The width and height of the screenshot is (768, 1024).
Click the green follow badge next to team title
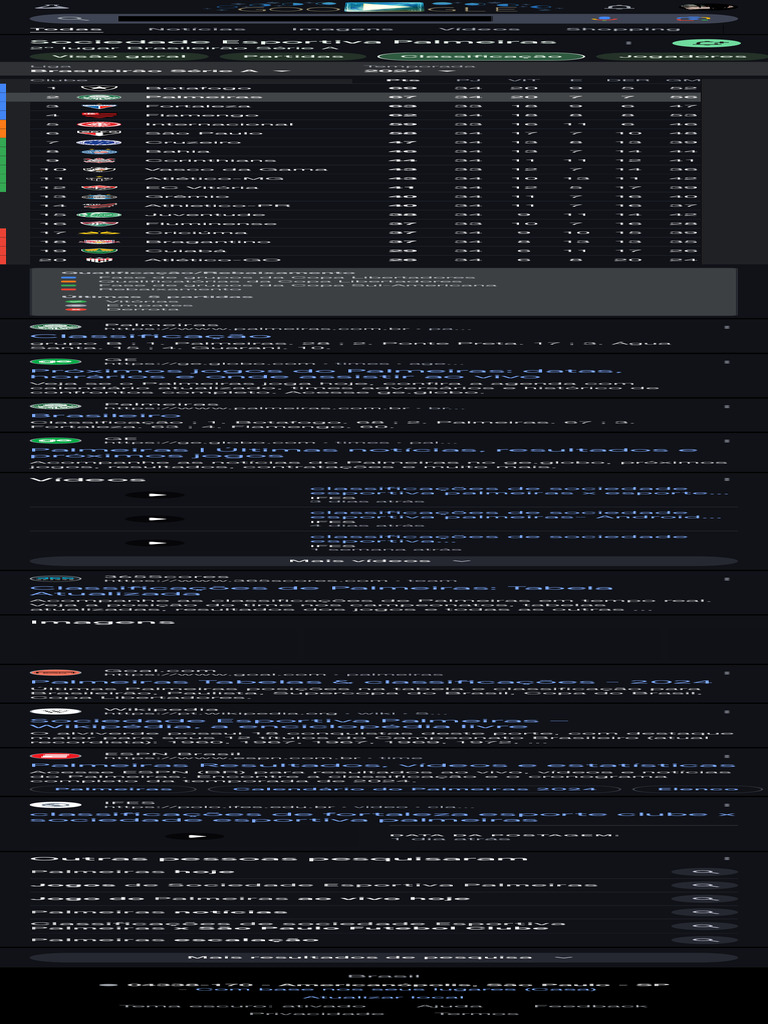click(706, 43)
